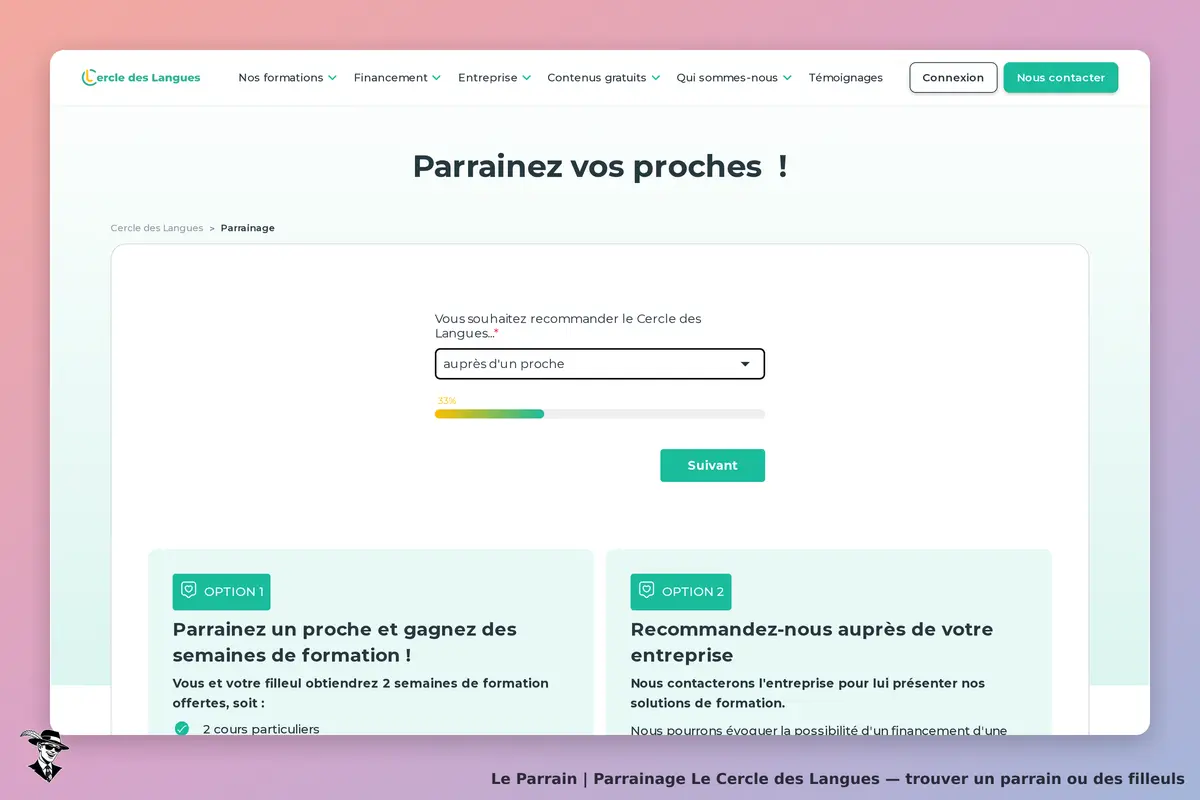Click the green checkmark beside 2 cours particuliers
Viewport: 1200px width, 800px height.
click(x=182, y=729)
